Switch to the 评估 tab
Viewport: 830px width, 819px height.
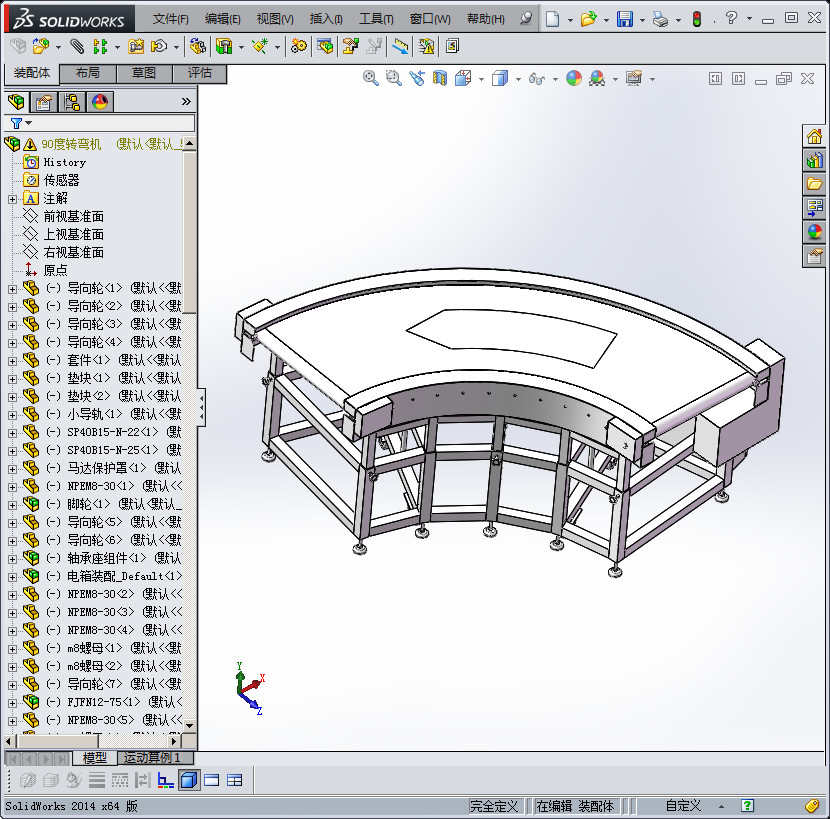[200, 74]
